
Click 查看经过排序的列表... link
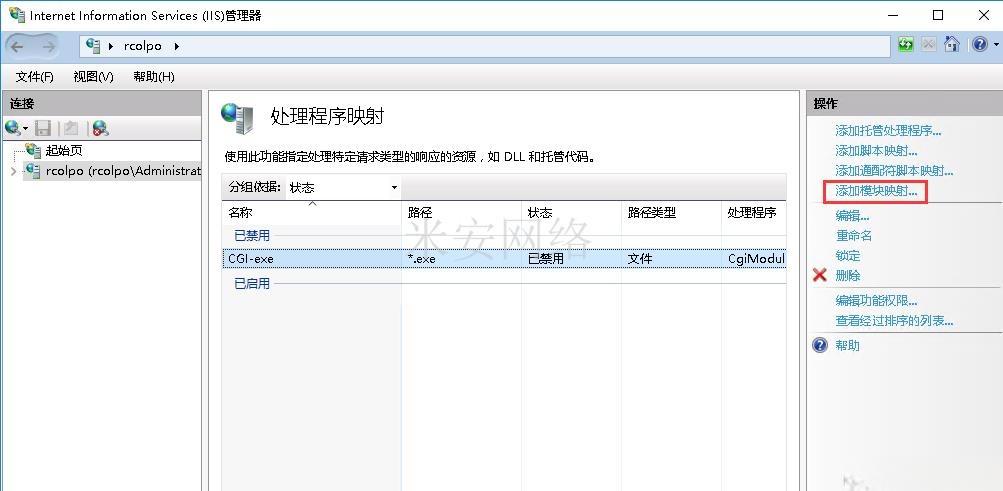click(894, 320)
